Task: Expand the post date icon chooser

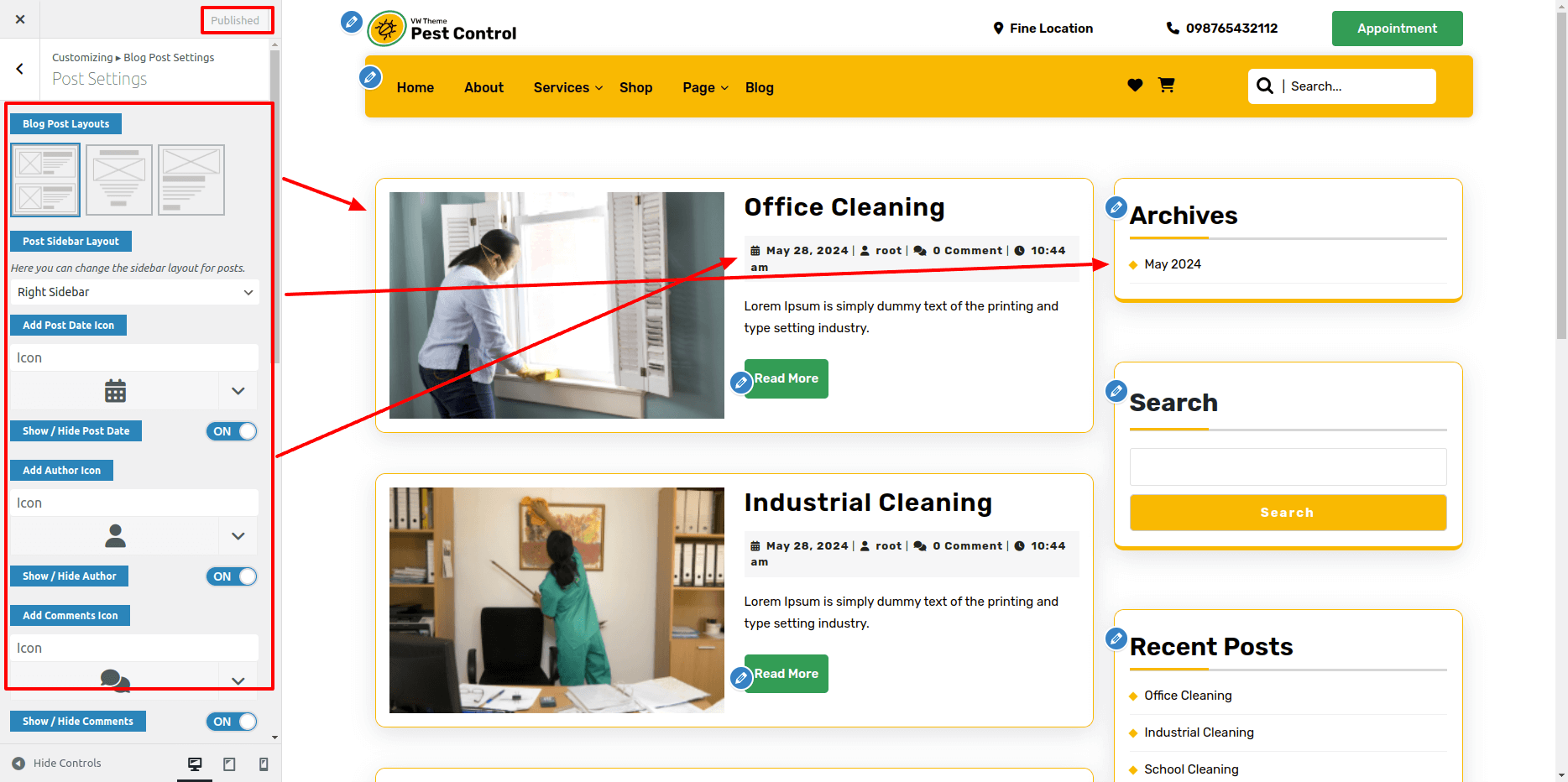Action: [238, 391]
